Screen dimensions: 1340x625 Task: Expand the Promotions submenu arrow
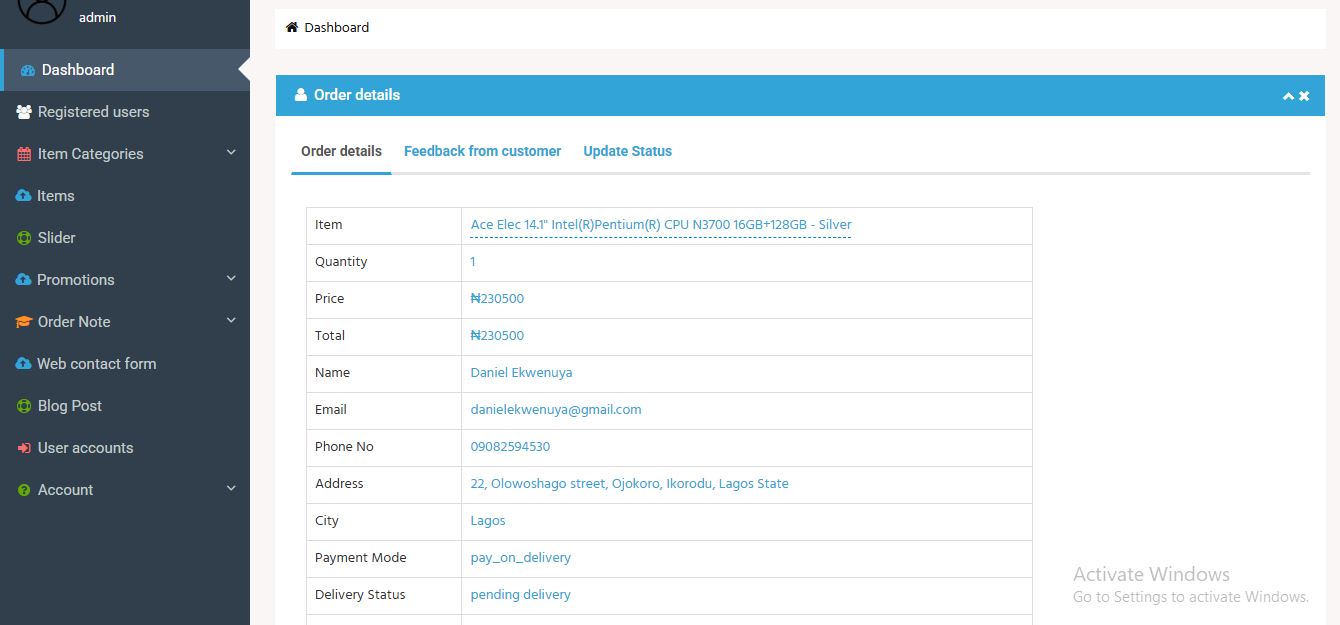coord(231,279)
